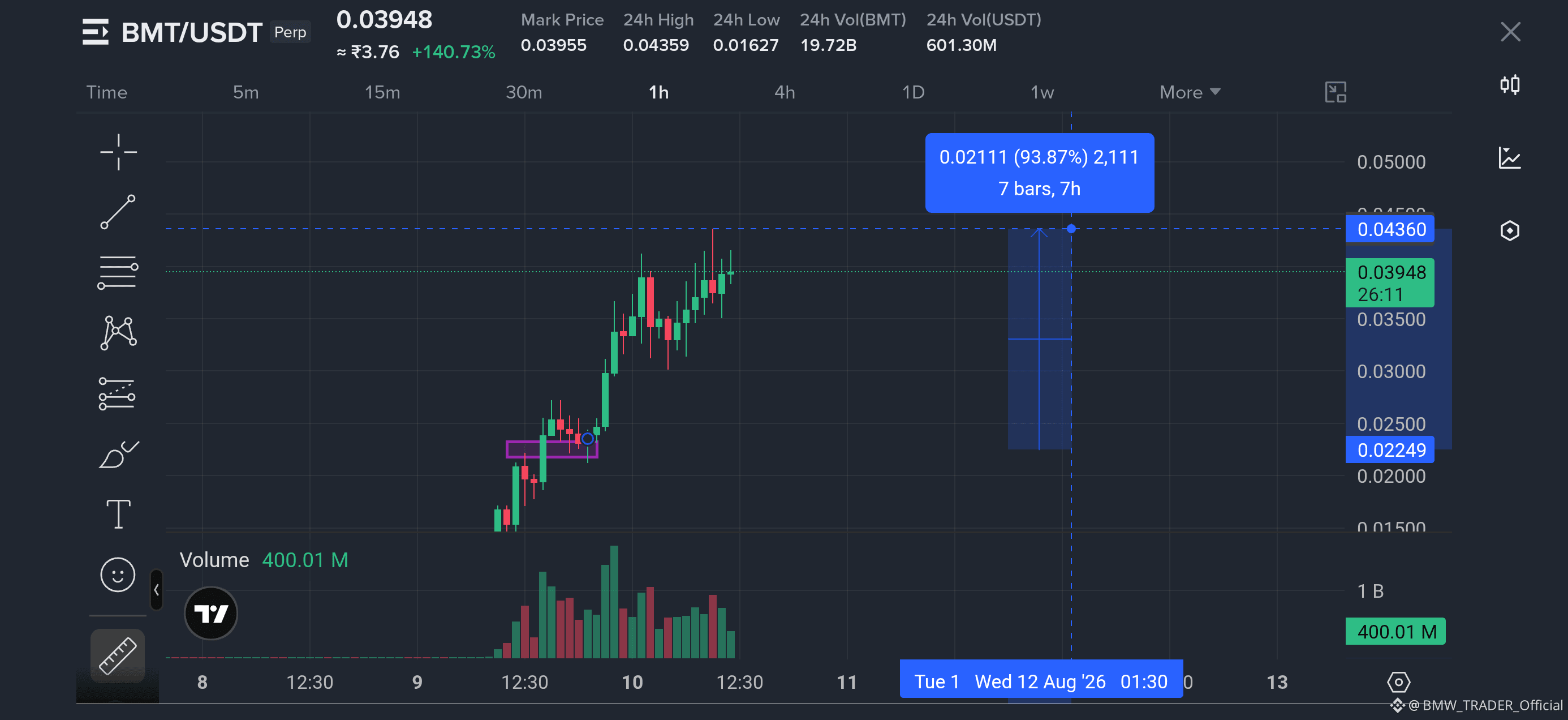
Task: Click the +140.73% change value
Action: (454, 52)
